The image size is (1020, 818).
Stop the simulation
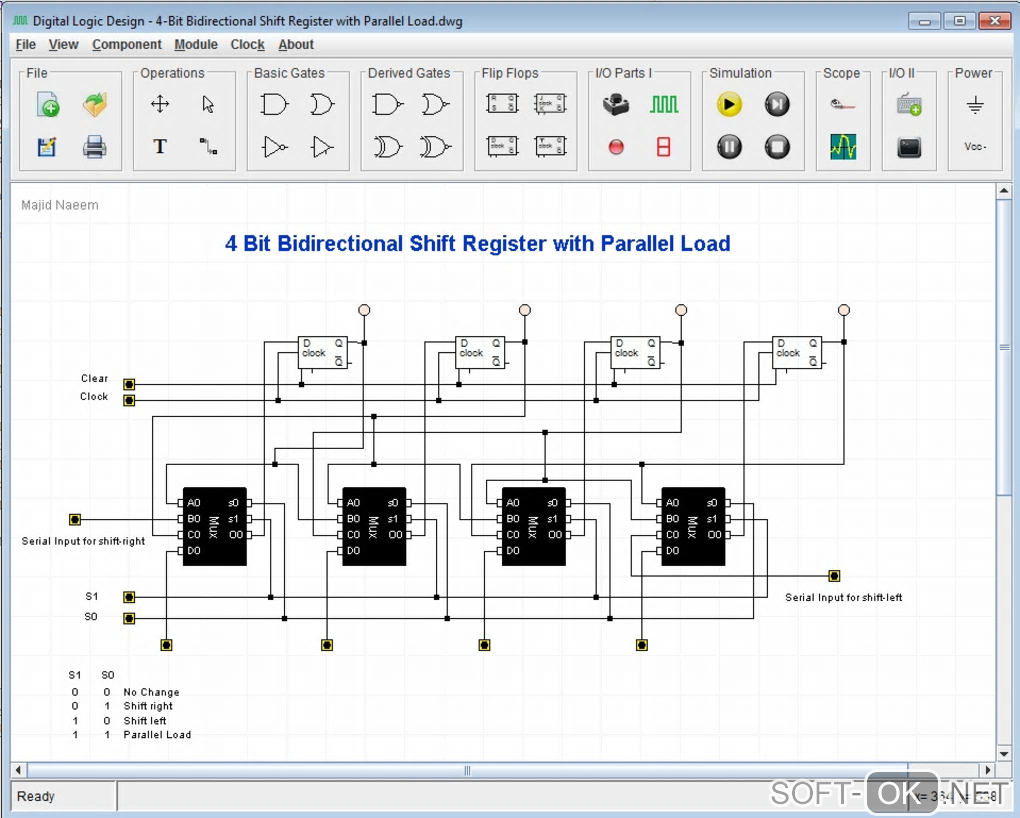pyautogui.click(x=777, y=147)
